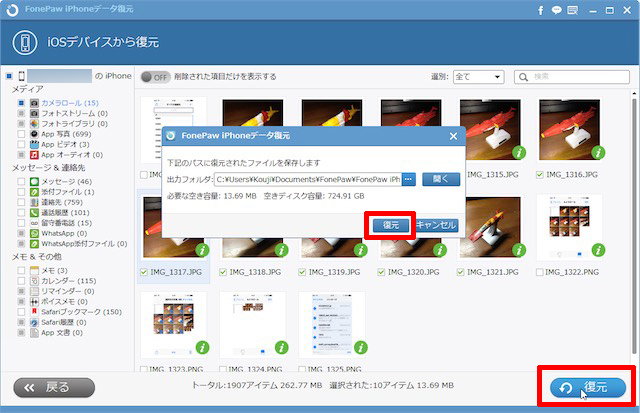The image size is (640, 413).
Task: Click the Photo Stream icon
Action: 34,113
